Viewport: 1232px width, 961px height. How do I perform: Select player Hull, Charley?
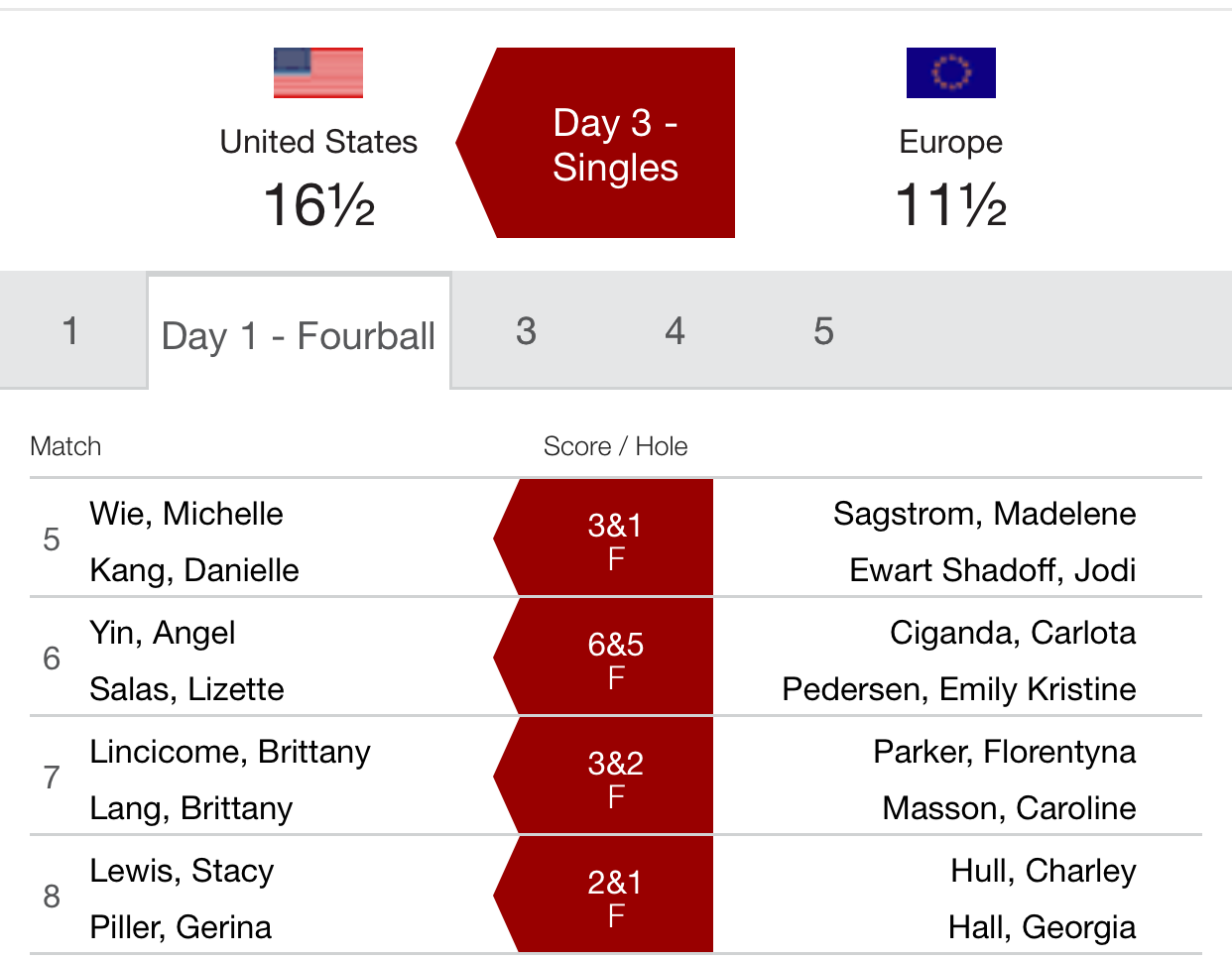[x=1044, y=871]
